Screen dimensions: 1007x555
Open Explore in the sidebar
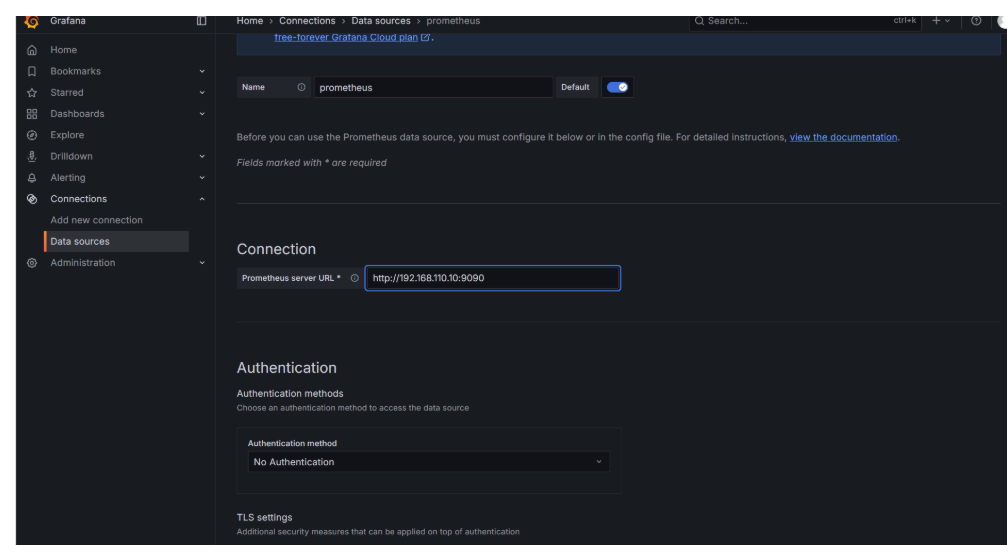coord(67,135)
